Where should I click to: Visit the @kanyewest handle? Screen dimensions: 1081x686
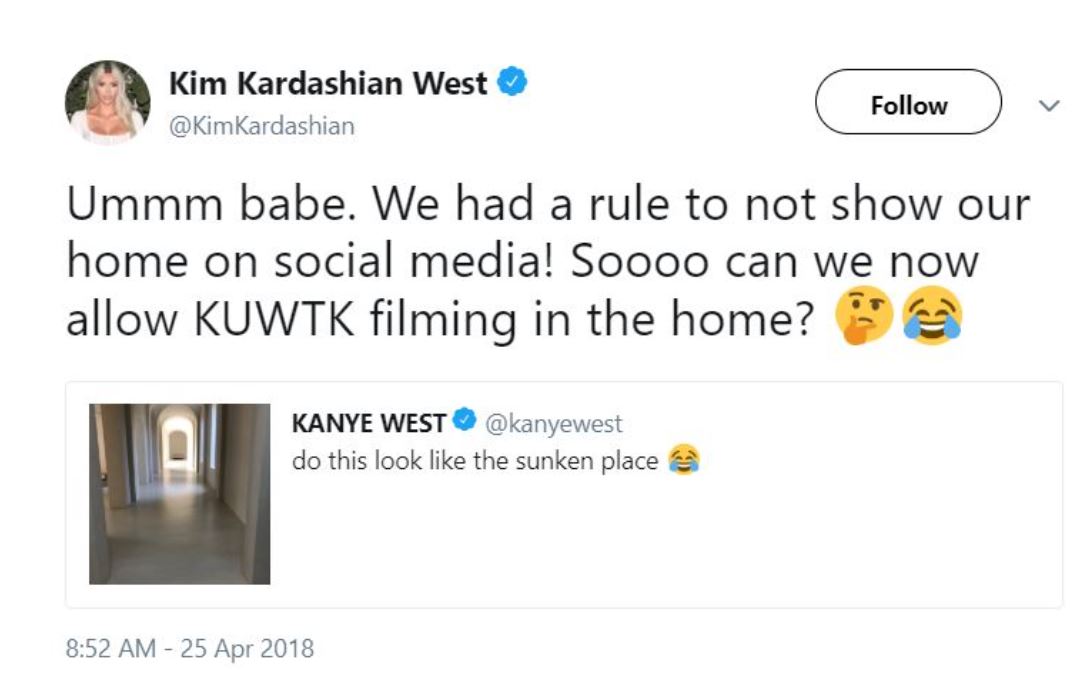tap(553, 423)
